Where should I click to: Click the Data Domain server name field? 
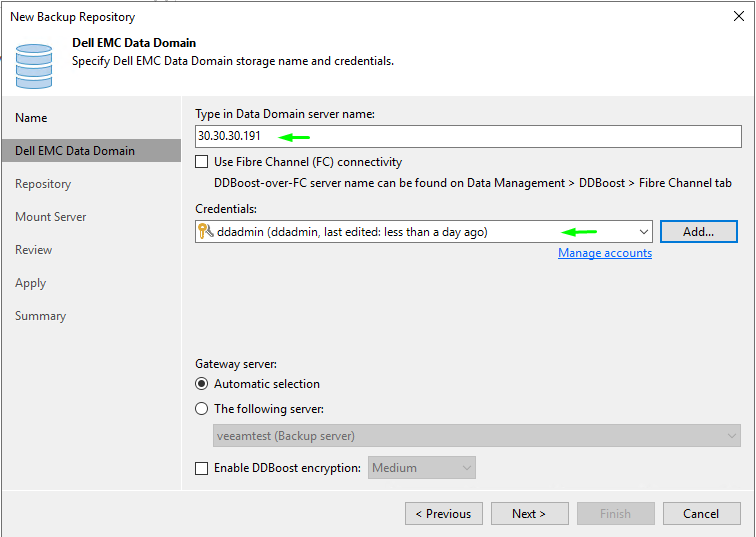[x=467, y=137]
